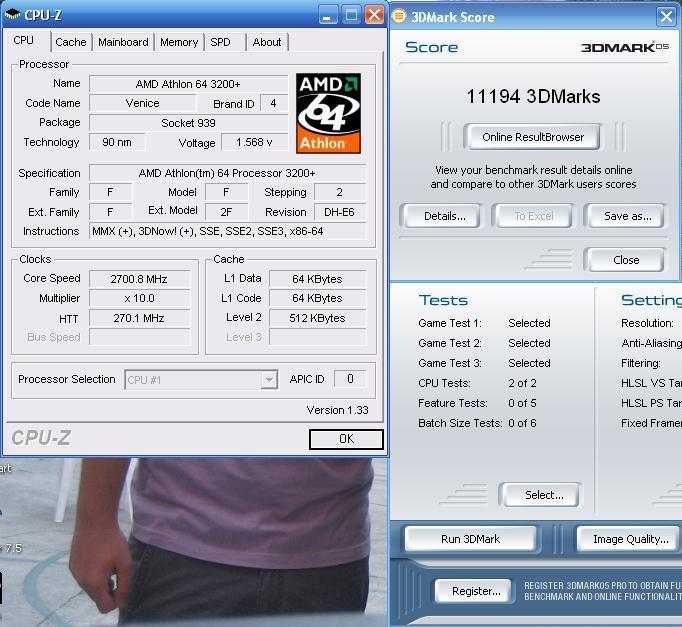Close the 3DMark Score window
The image size is (682, 627).
pos(666,17)
